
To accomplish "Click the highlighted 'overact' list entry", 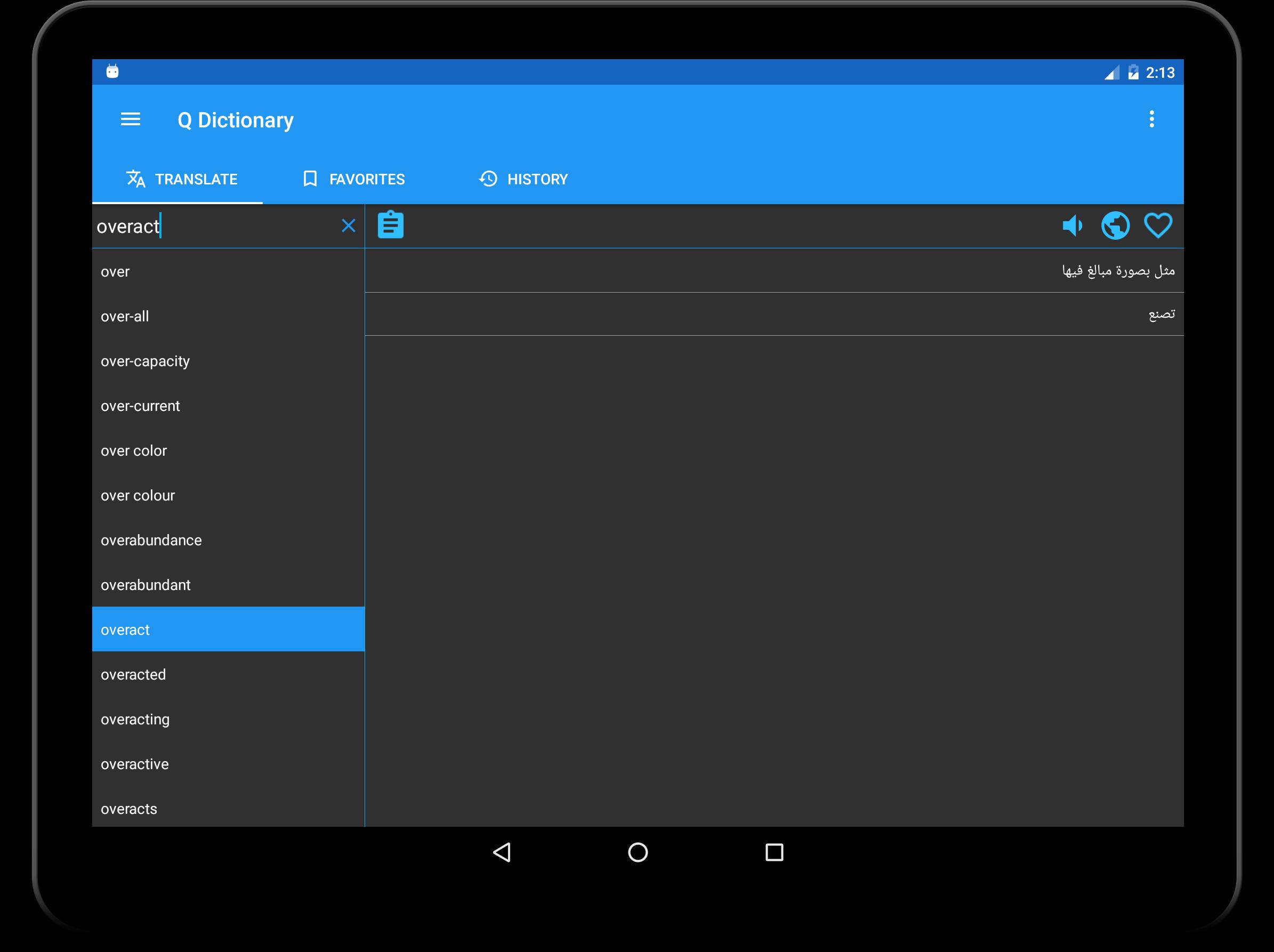I will pyautogui.click(x=228, y=630).
